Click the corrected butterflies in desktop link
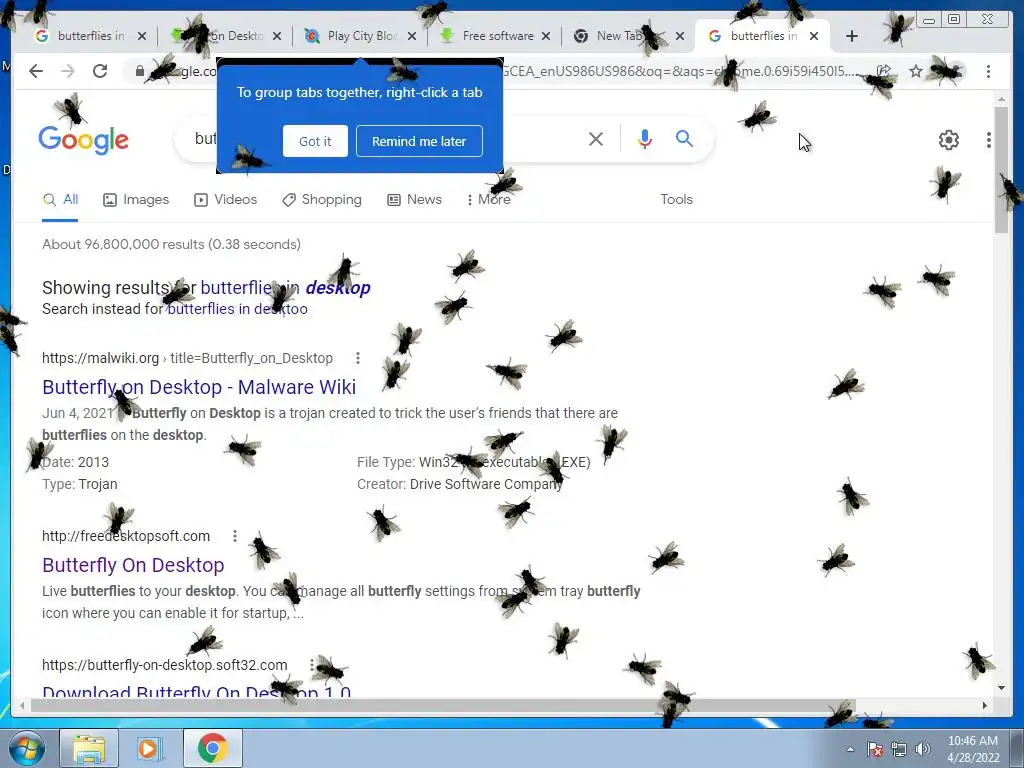Viewport: 1024px width, 768px height. [x=285, y=288]
